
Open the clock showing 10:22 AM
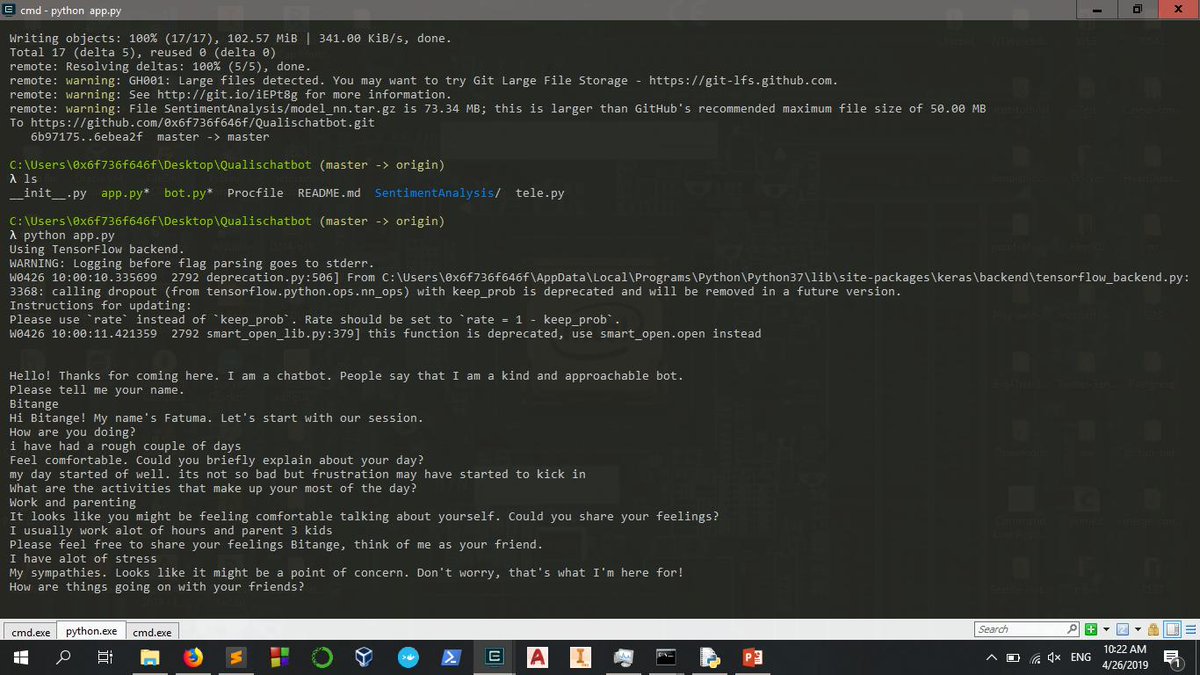1125,657
